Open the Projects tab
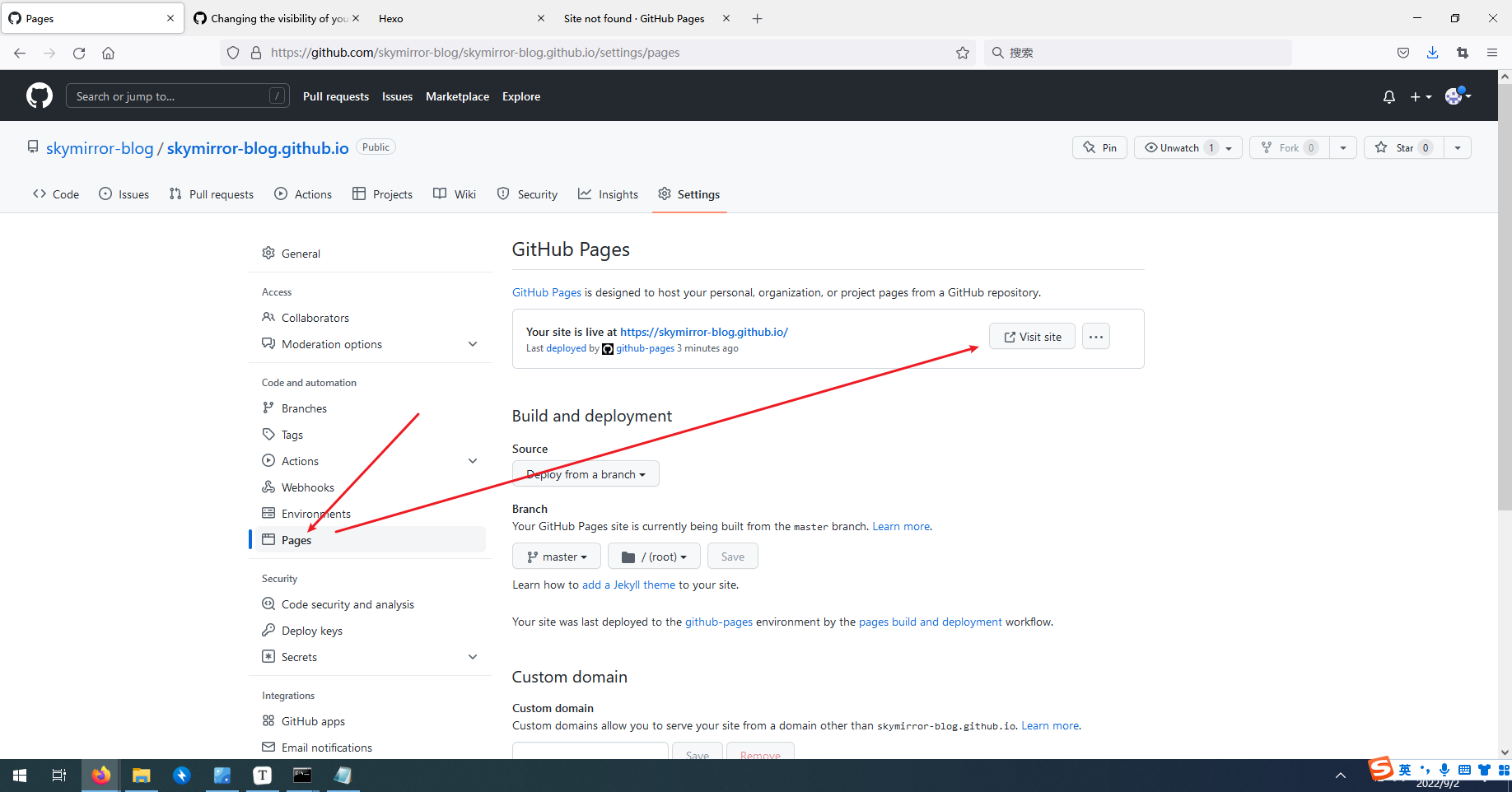The image size is (1512, 792). [x=382, y=194]
